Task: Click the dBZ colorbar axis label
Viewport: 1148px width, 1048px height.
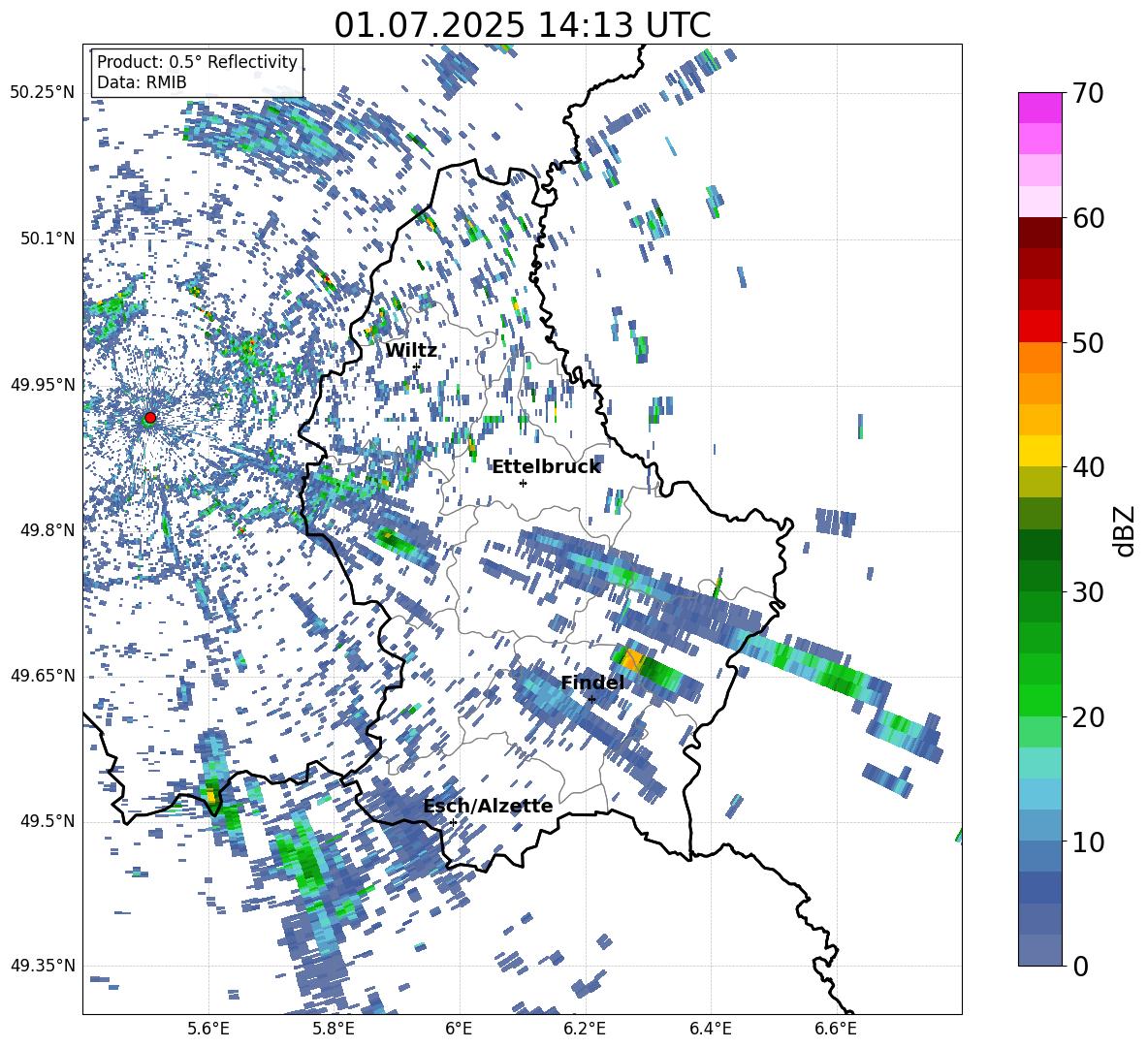Action: [x=1124, y=530]
